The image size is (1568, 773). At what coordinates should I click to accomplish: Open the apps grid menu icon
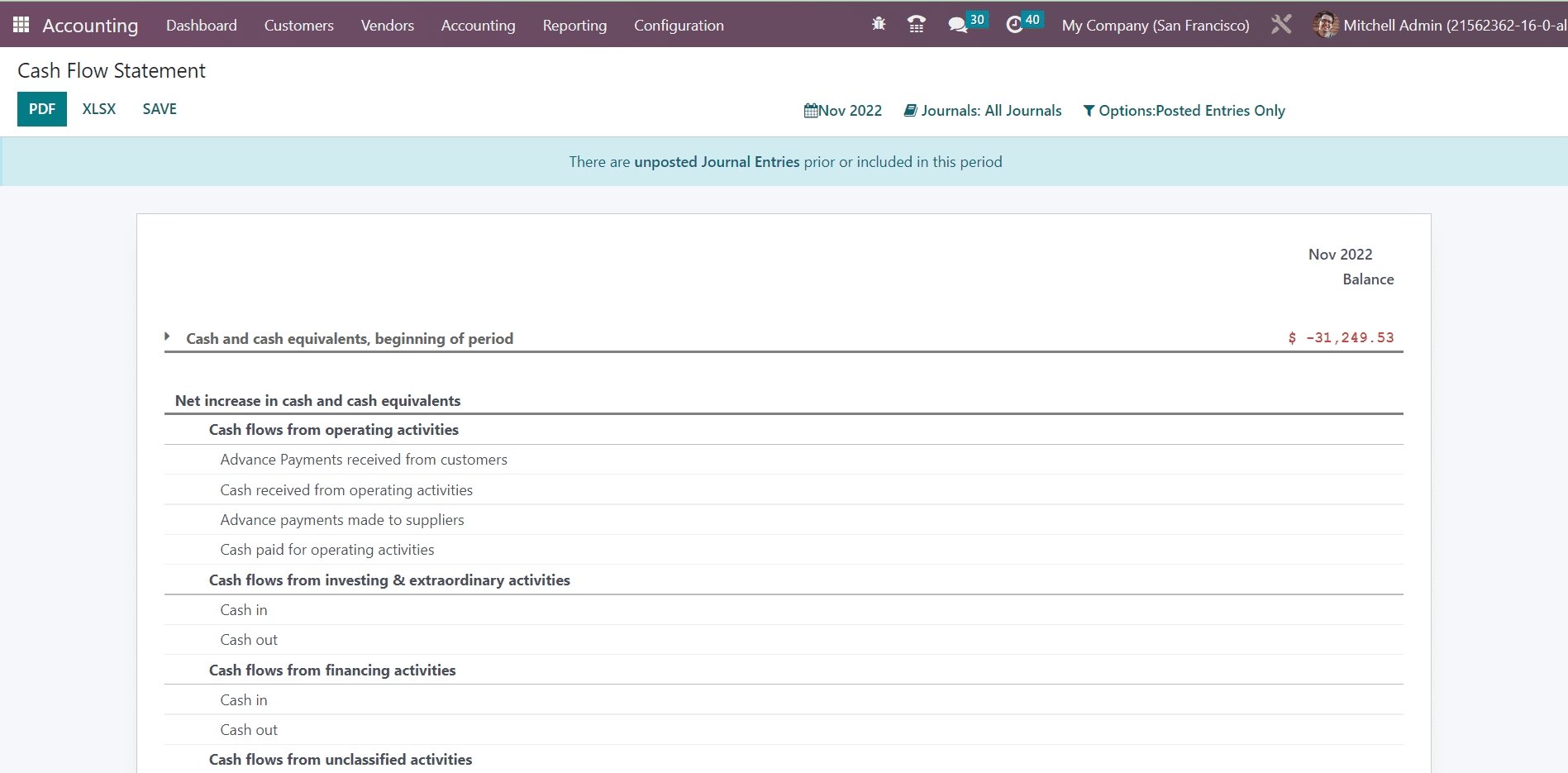tap(21, 25)
